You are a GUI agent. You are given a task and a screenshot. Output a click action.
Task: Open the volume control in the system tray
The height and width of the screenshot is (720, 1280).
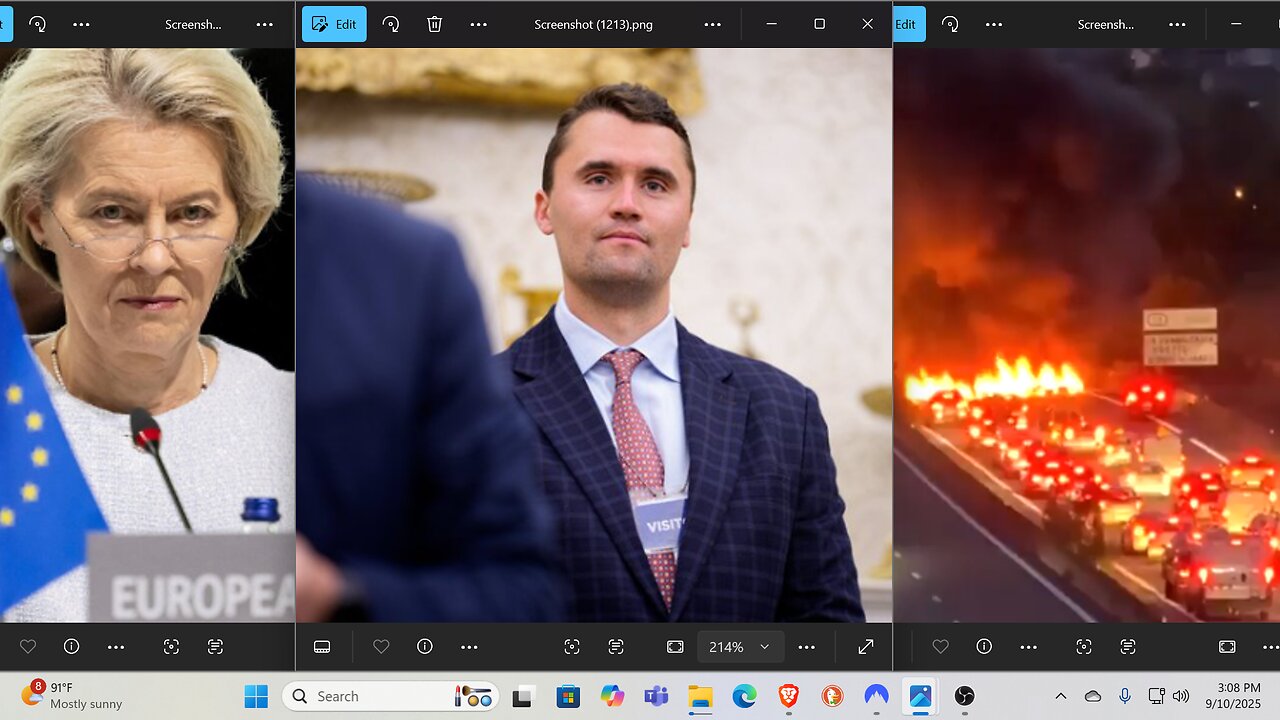click(1181, 696)
